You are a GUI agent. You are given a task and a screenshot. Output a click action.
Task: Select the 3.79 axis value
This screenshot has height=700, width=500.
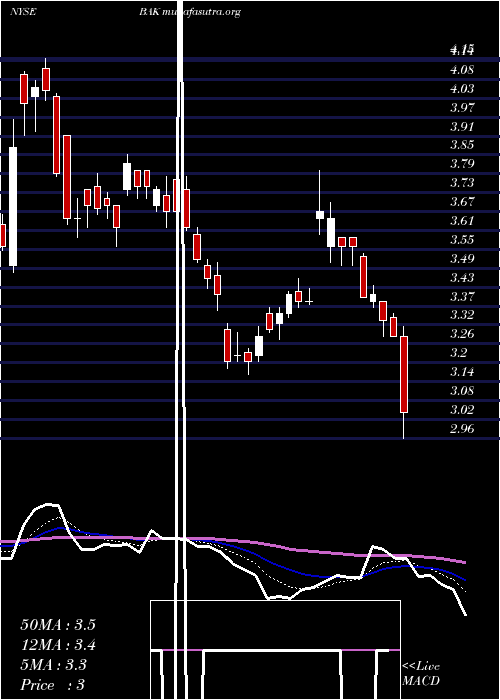click(462, 164)
